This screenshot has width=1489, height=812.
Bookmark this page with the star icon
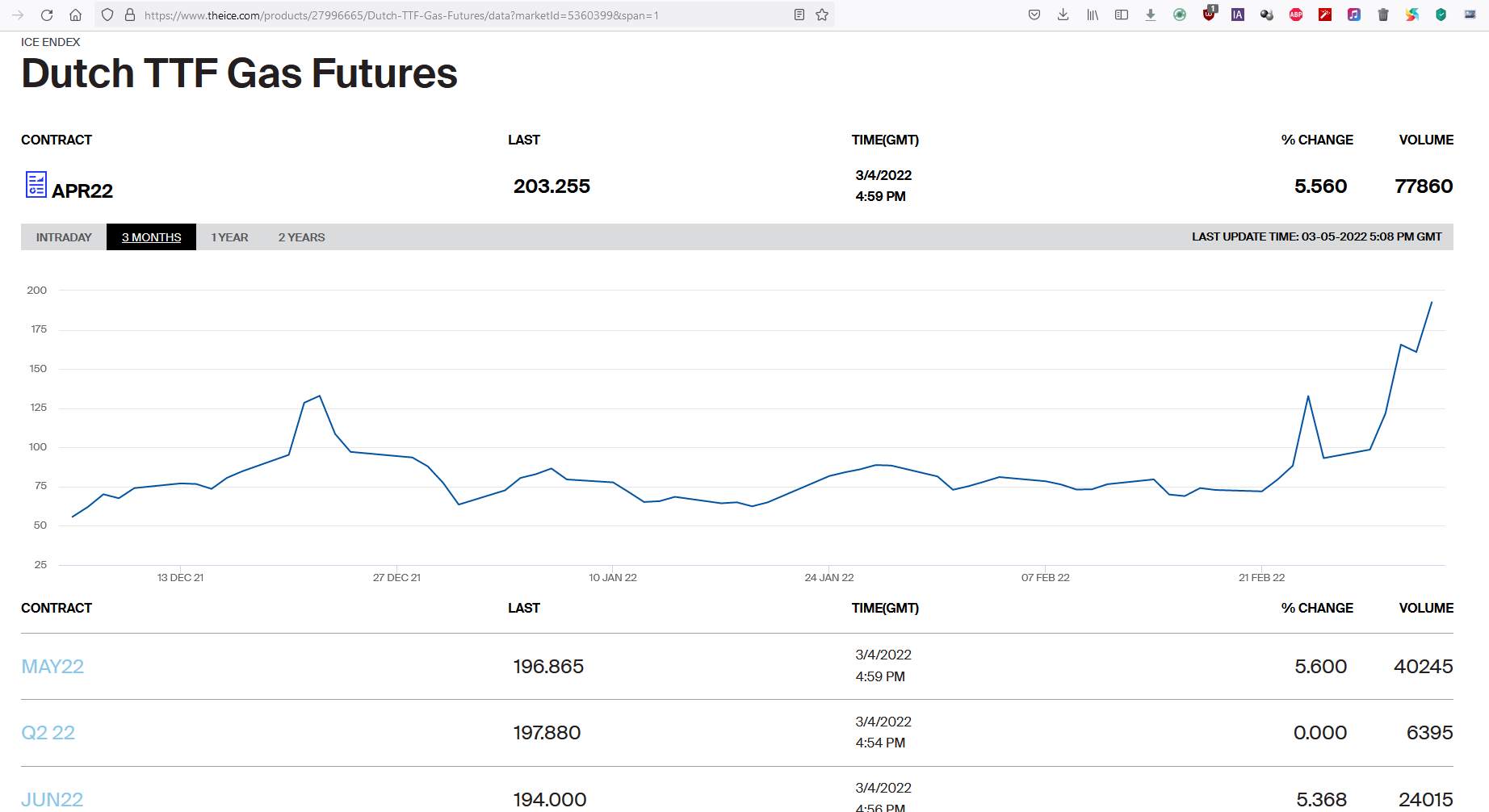pyautogui.click(x=822, y=15)
